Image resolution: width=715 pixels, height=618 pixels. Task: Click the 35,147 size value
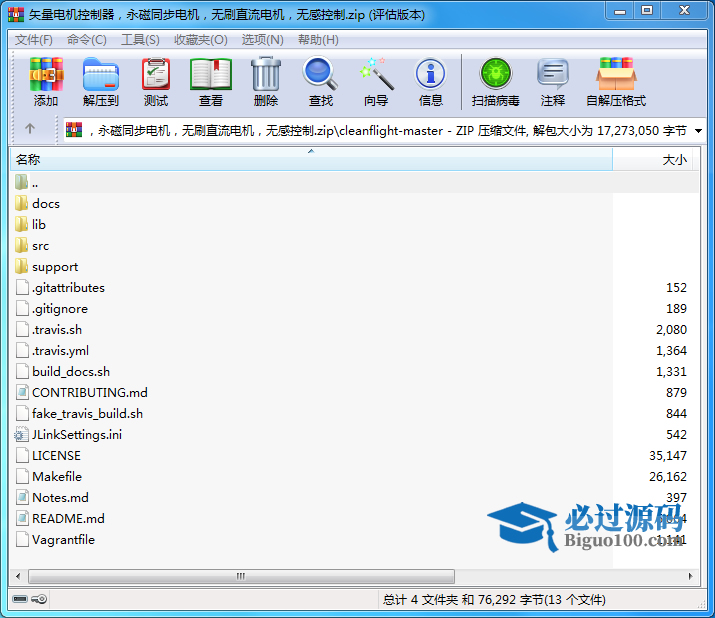[x=668, y=456]
